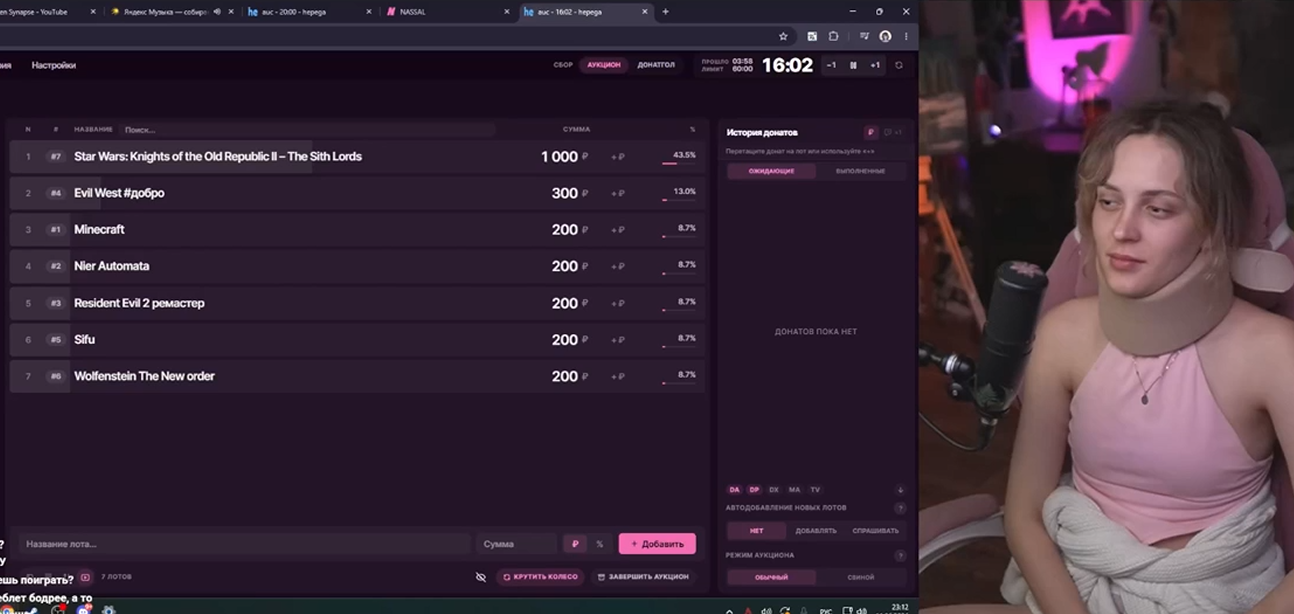Pause the auction timer
This screenshot has height=614, width=1294.
(x=853, y=65)
